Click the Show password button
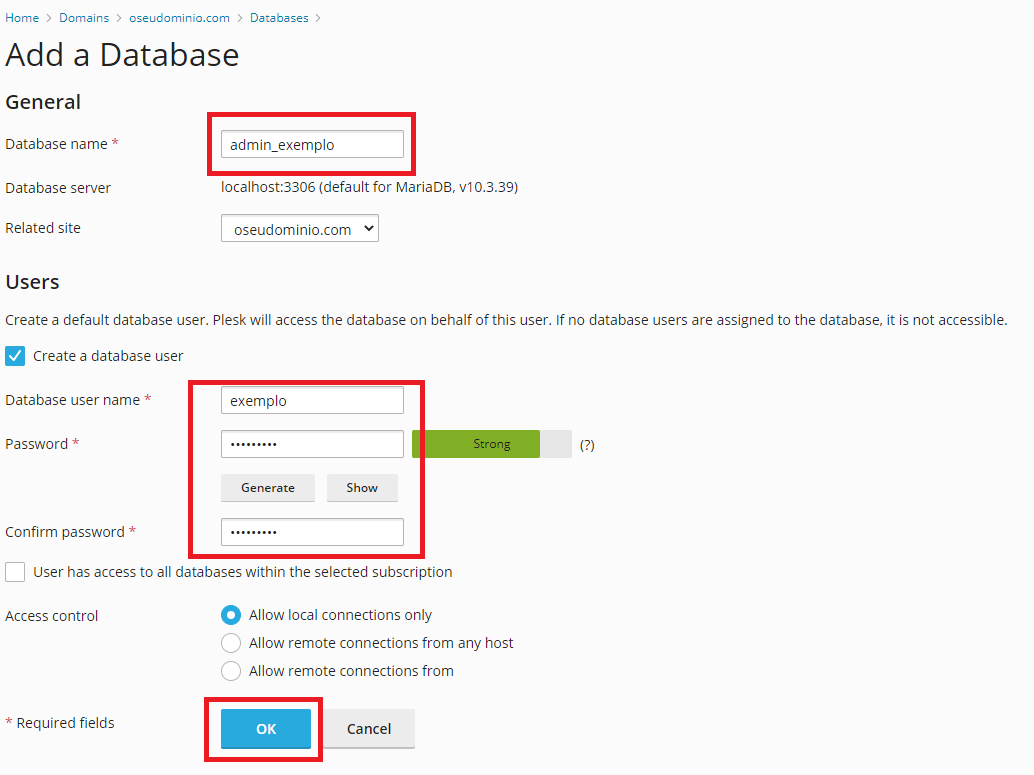The width and height of the screenshot is (1034, 775). point(362,488)
